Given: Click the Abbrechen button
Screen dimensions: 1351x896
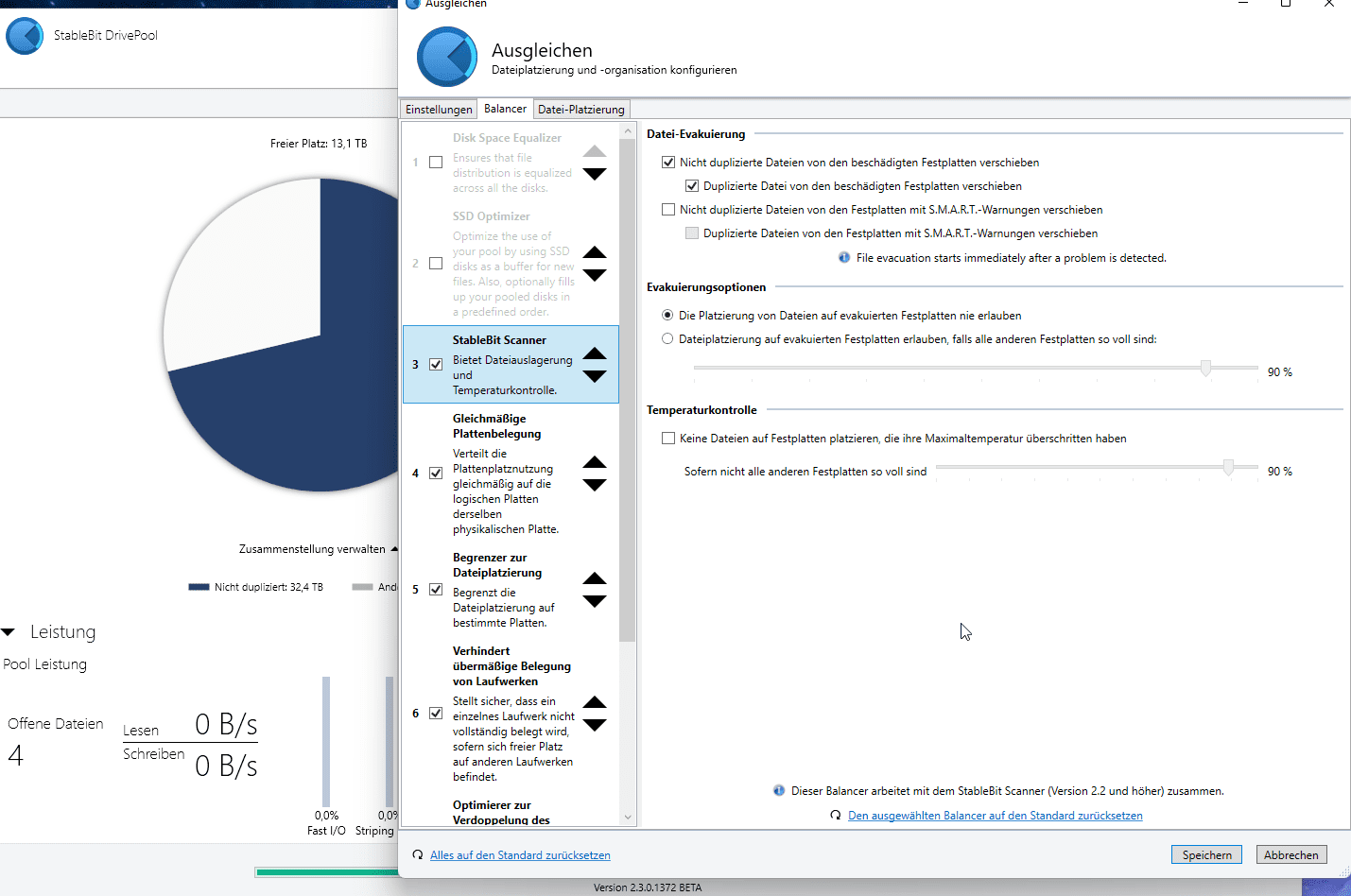Looking at the screenshot, I should (x=1290, y=854).
